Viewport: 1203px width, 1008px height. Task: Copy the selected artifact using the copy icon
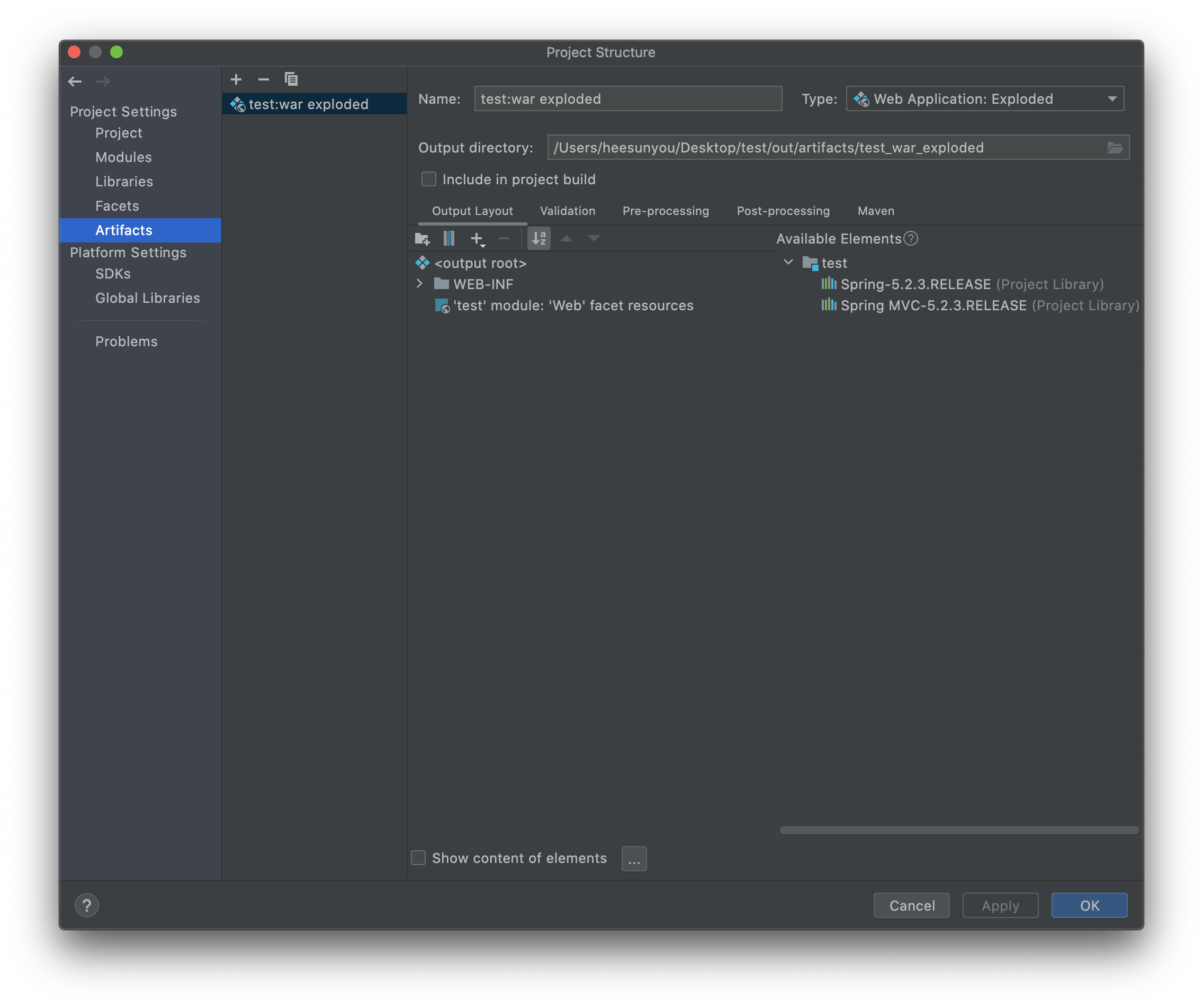coord(291,79)
